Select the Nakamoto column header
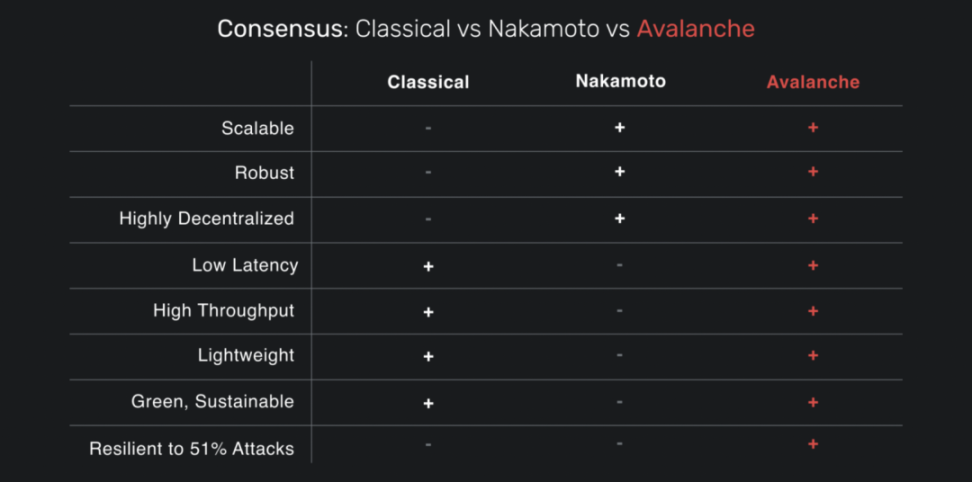 point(620,81)
